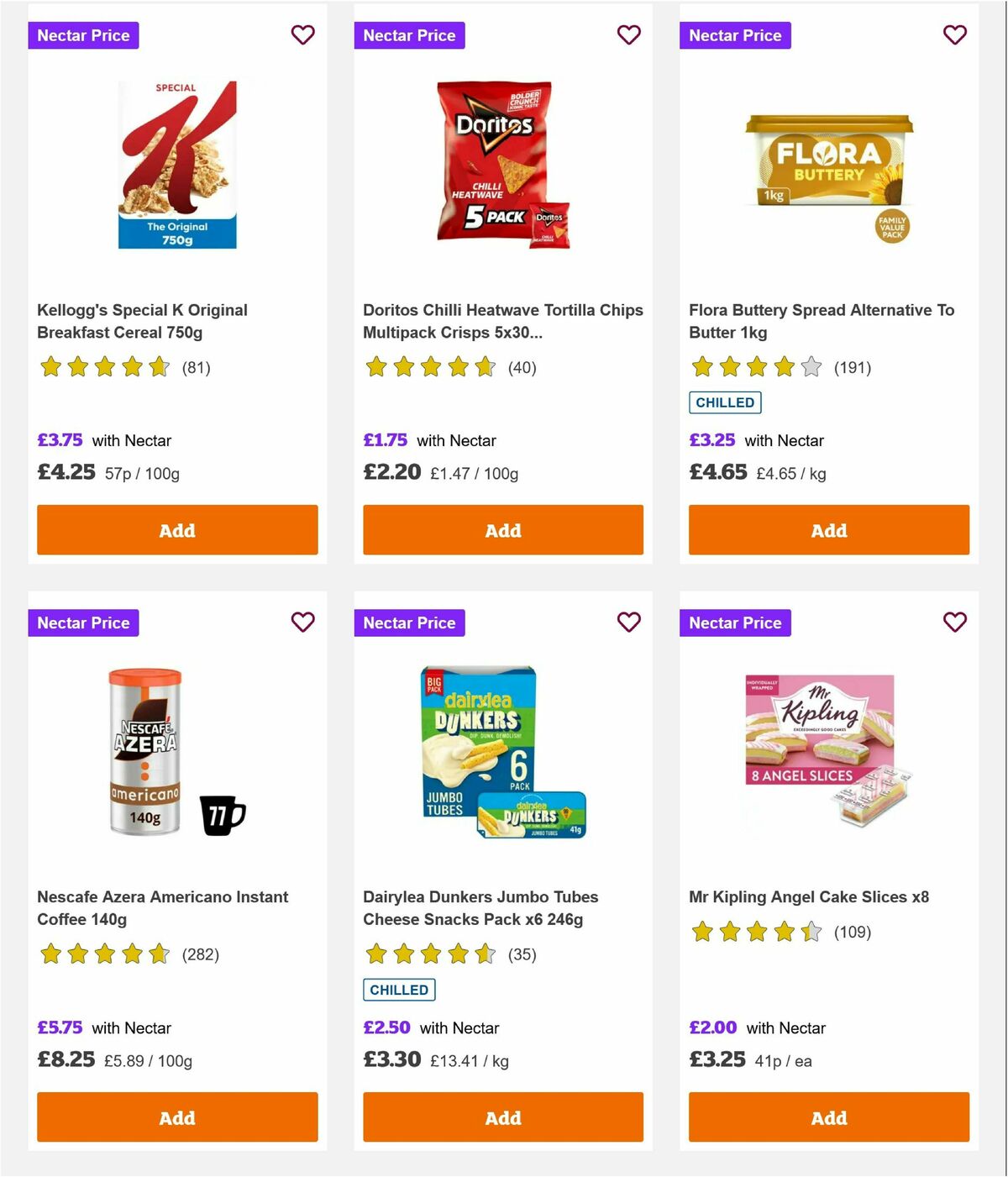Add Flora Buttery Spread to basket
Viewport: 1008px width, 1177px height.
click(x=828, y=530)
